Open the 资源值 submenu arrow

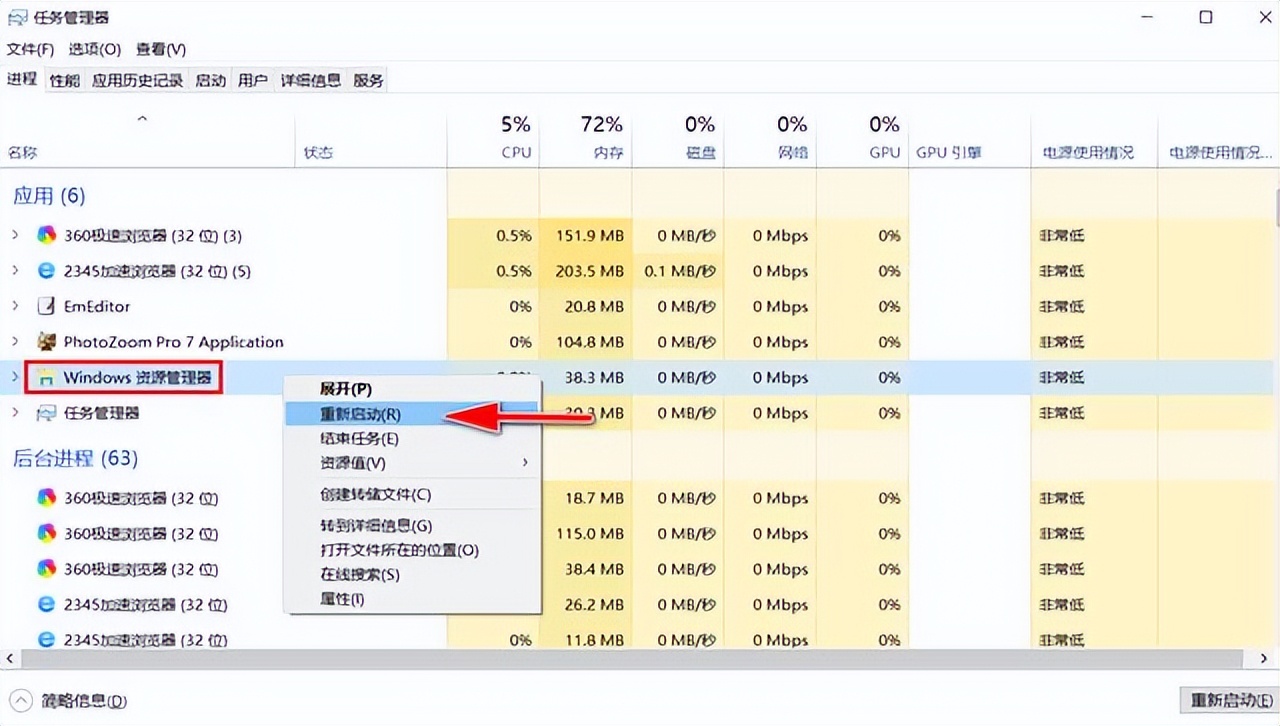[x=524, y=463]
